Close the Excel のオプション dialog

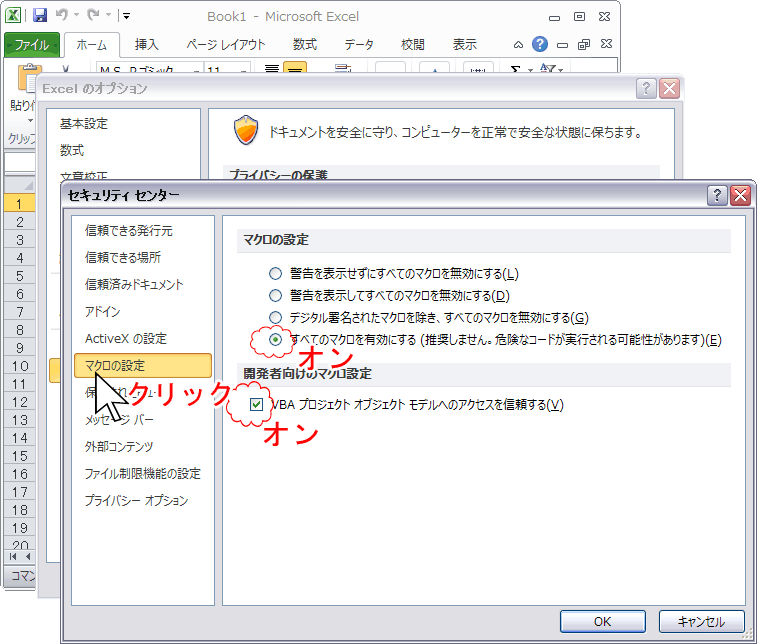tap(670, 88)
